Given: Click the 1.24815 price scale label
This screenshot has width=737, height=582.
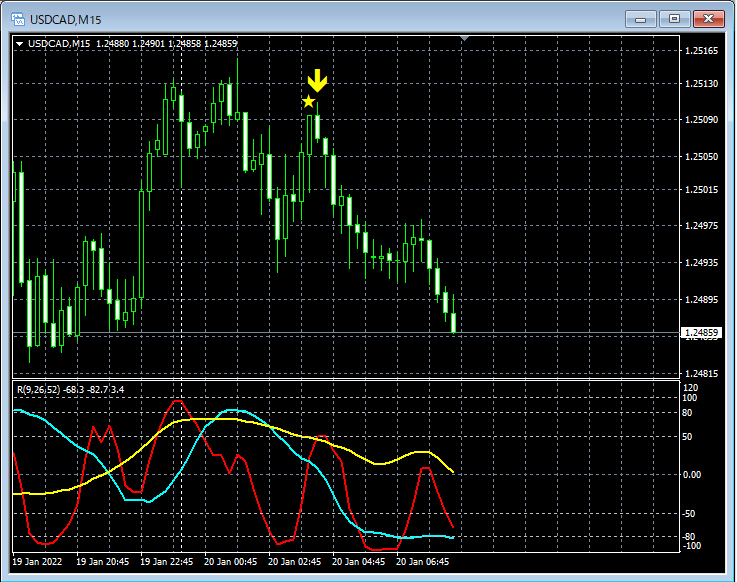Looking at the screenshot, I should 702,374.
